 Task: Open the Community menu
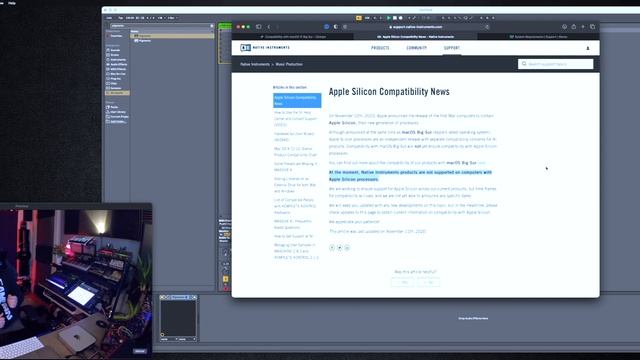pyautogui.click(x=416, y=48)
